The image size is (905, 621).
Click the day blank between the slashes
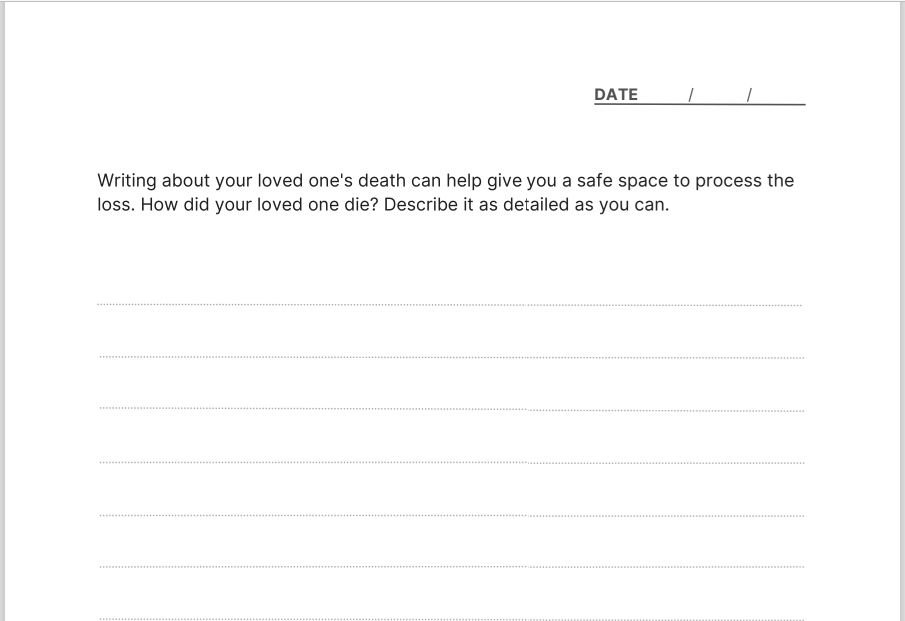pos(720,96)
